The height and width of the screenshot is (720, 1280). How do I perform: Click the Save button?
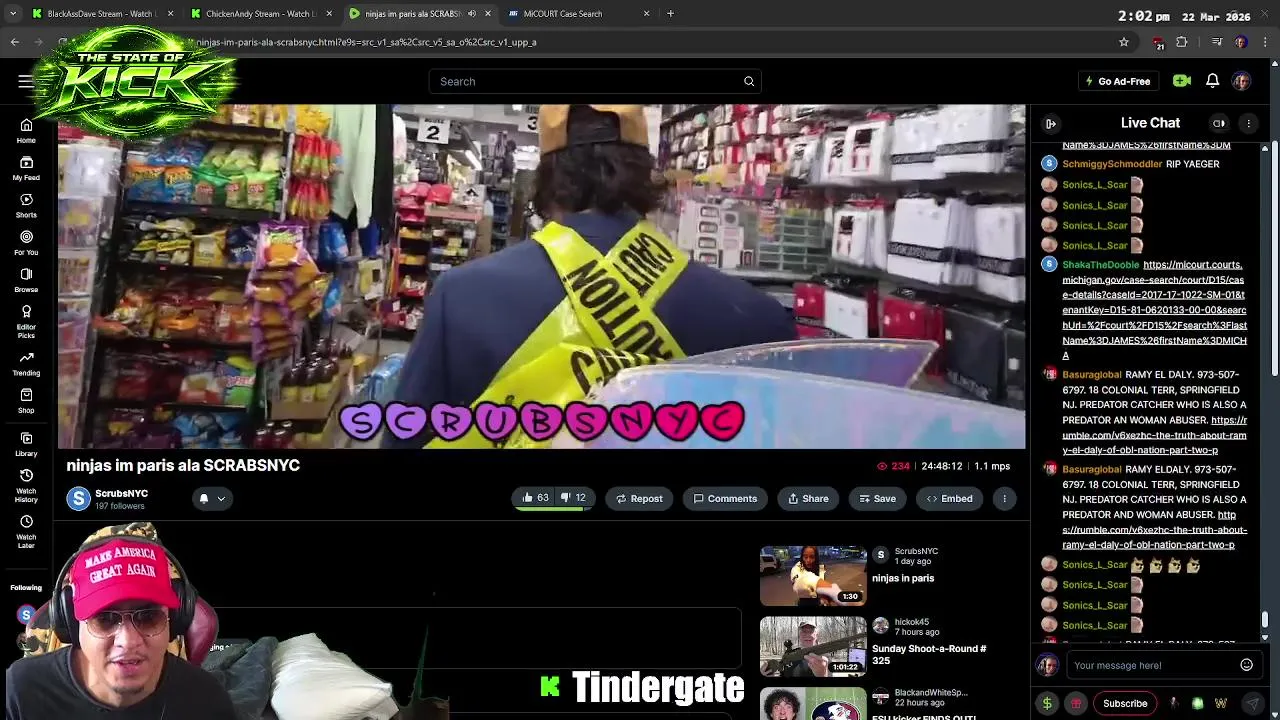coord(878,498)
